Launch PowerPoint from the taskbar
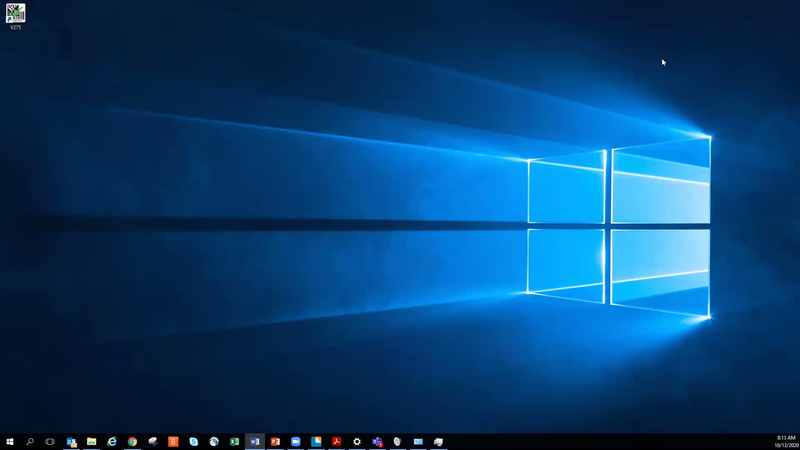The image size is (800, 450). pyautogui.click(x=275, y=442)
